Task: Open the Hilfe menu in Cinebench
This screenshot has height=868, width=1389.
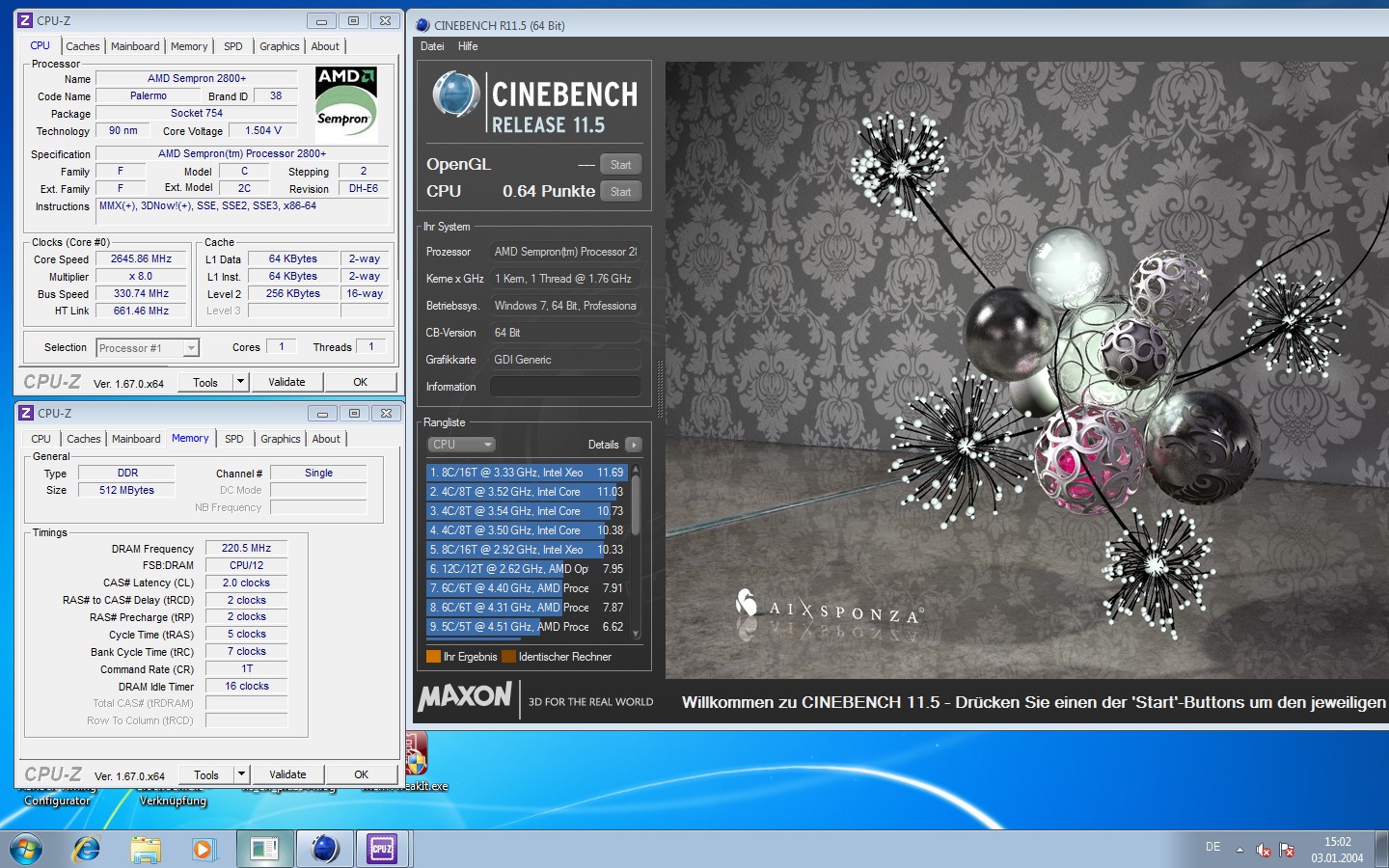Action: pyautogui.click(x=468, y=46)
